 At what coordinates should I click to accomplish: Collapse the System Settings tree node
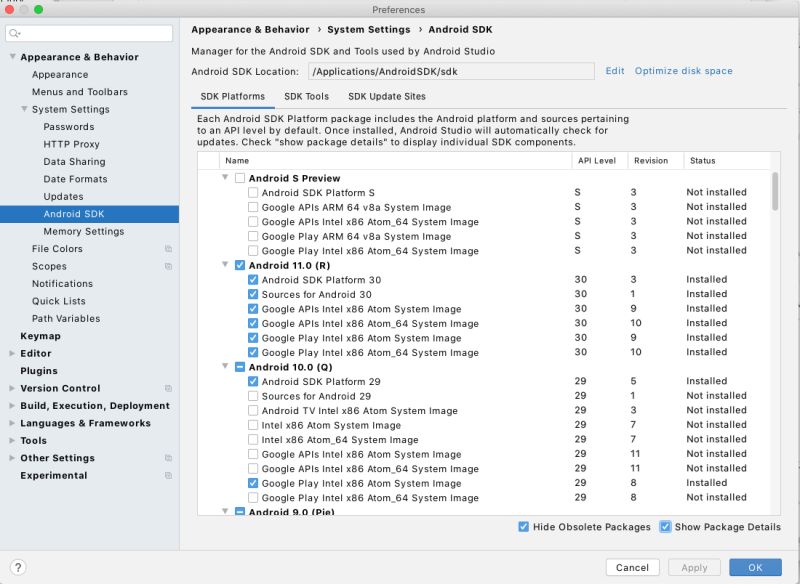point(24,109)
